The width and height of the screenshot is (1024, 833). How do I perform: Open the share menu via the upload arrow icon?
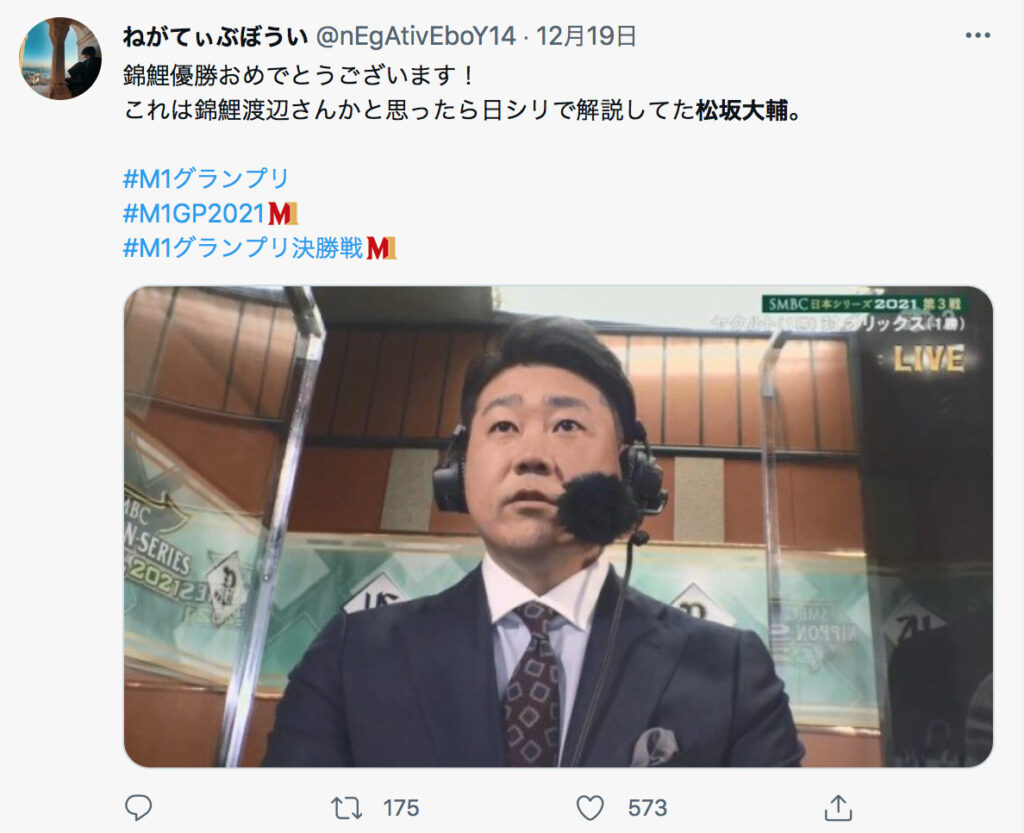tap(839, 808)
